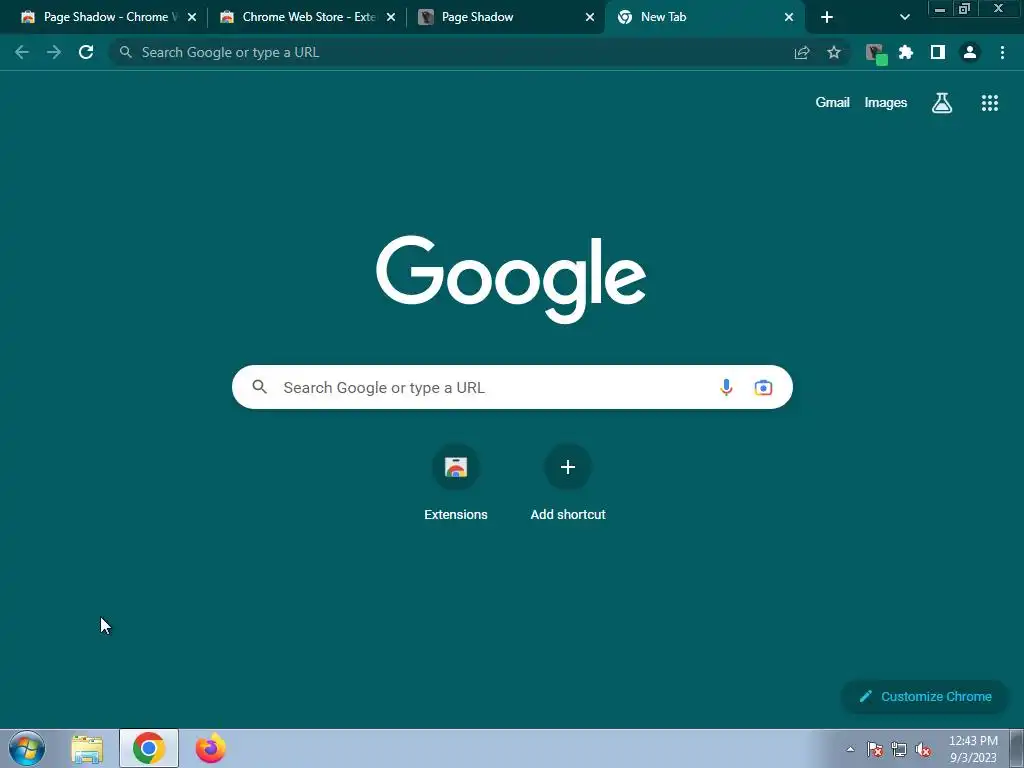The width and height of the screenshot is (1024, 768).
Task: Start voice search with the microphone
Action: [726, 387]
